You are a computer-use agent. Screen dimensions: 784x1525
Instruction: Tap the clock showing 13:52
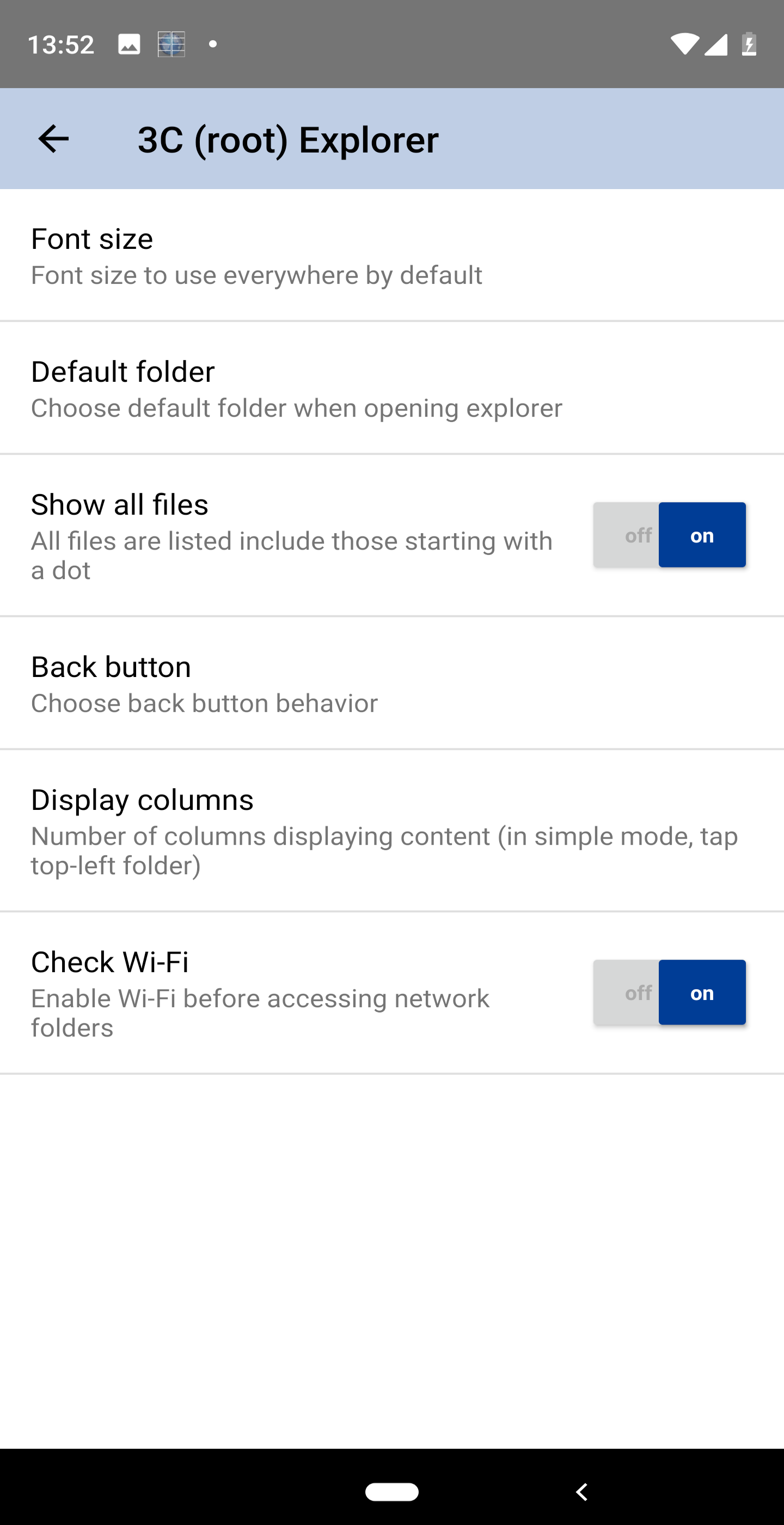[61, 45]
